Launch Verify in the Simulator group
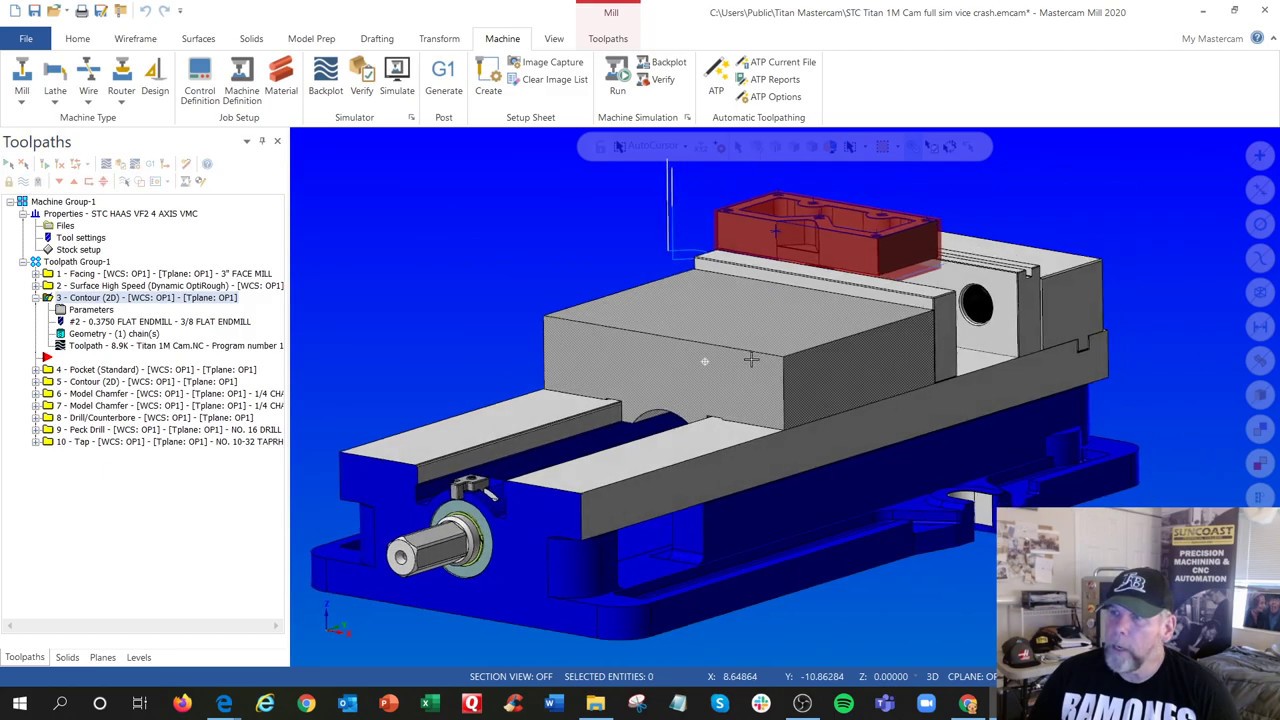The width and height of the screenshot is (1280, 720). 362,78
